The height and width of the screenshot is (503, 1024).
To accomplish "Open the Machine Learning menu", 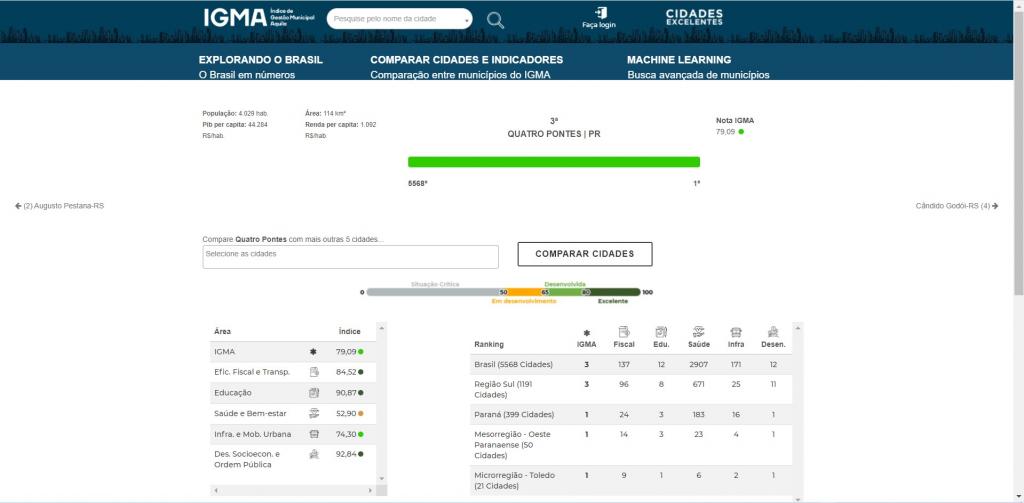I will tap(679, 59).
